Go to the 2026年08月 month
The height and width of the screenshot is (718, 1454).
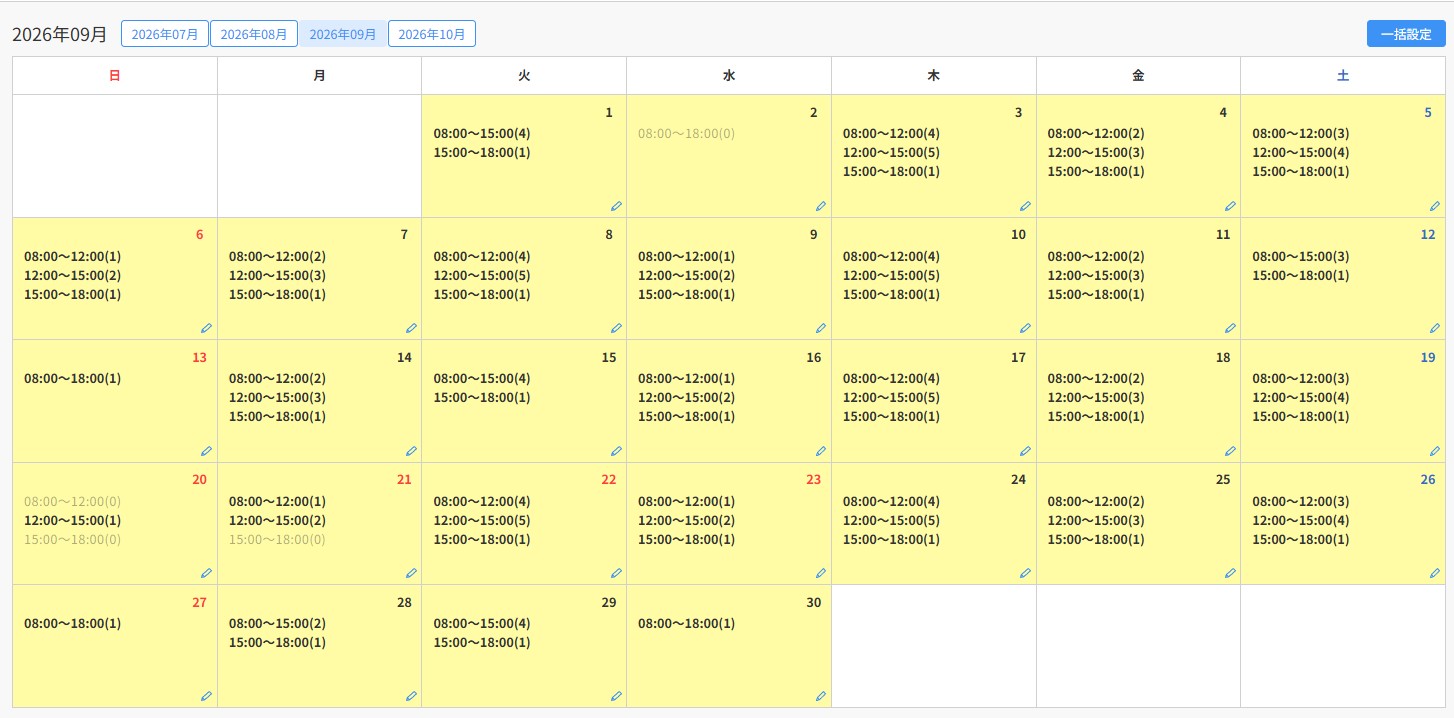pos(254,34)
